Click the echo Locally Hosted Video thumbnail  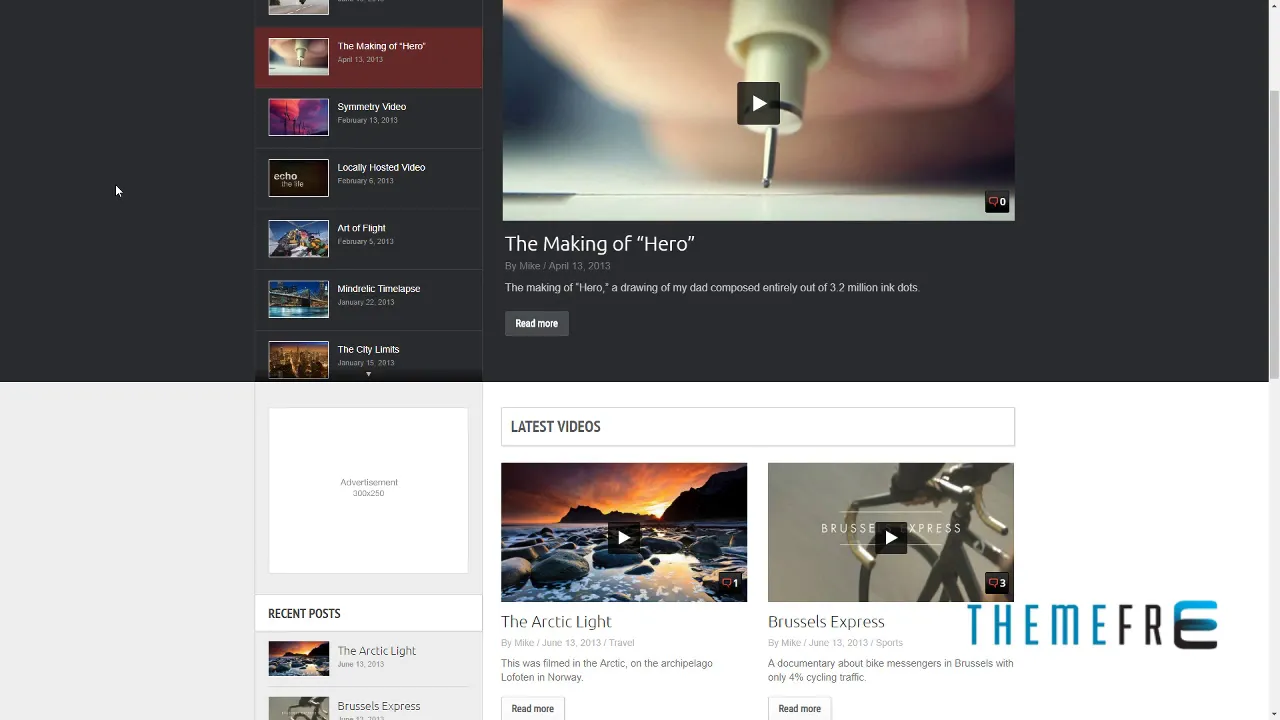[298, 178]
